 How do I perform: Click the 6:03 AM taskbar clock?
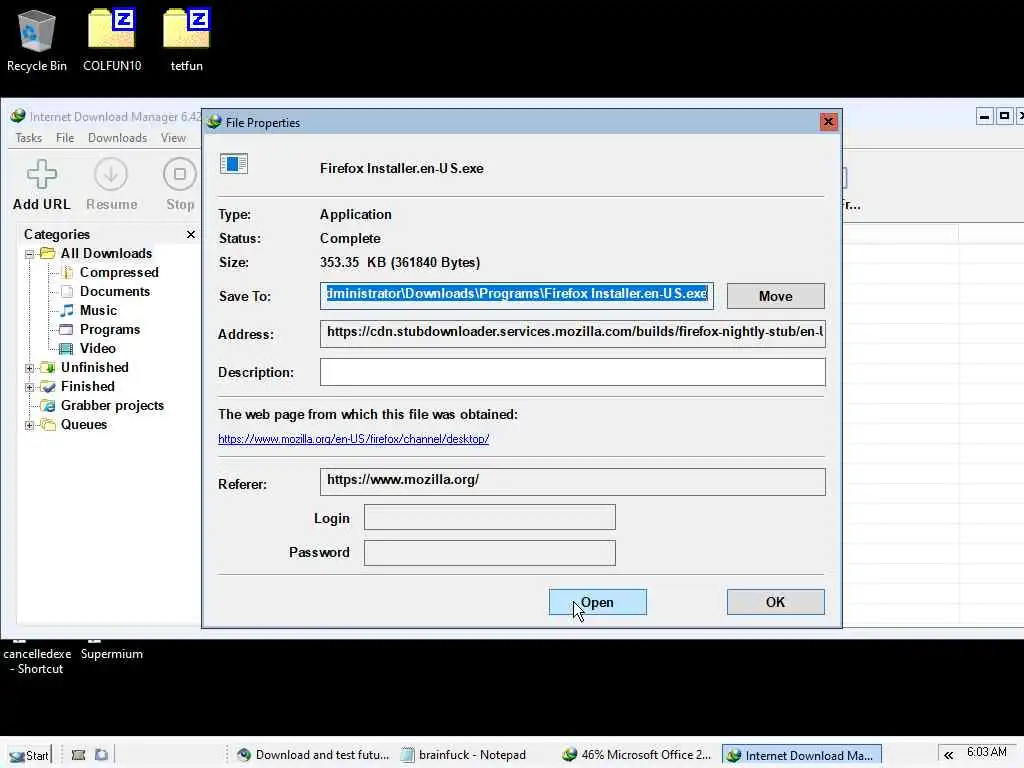tap(986, 752)
